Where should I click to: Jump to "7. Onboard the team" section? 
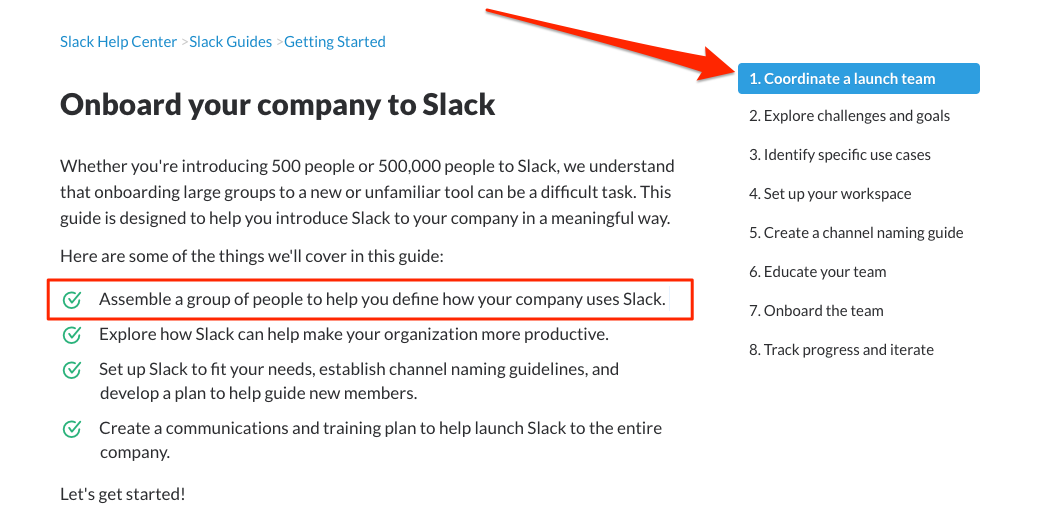tap(816, 311)
